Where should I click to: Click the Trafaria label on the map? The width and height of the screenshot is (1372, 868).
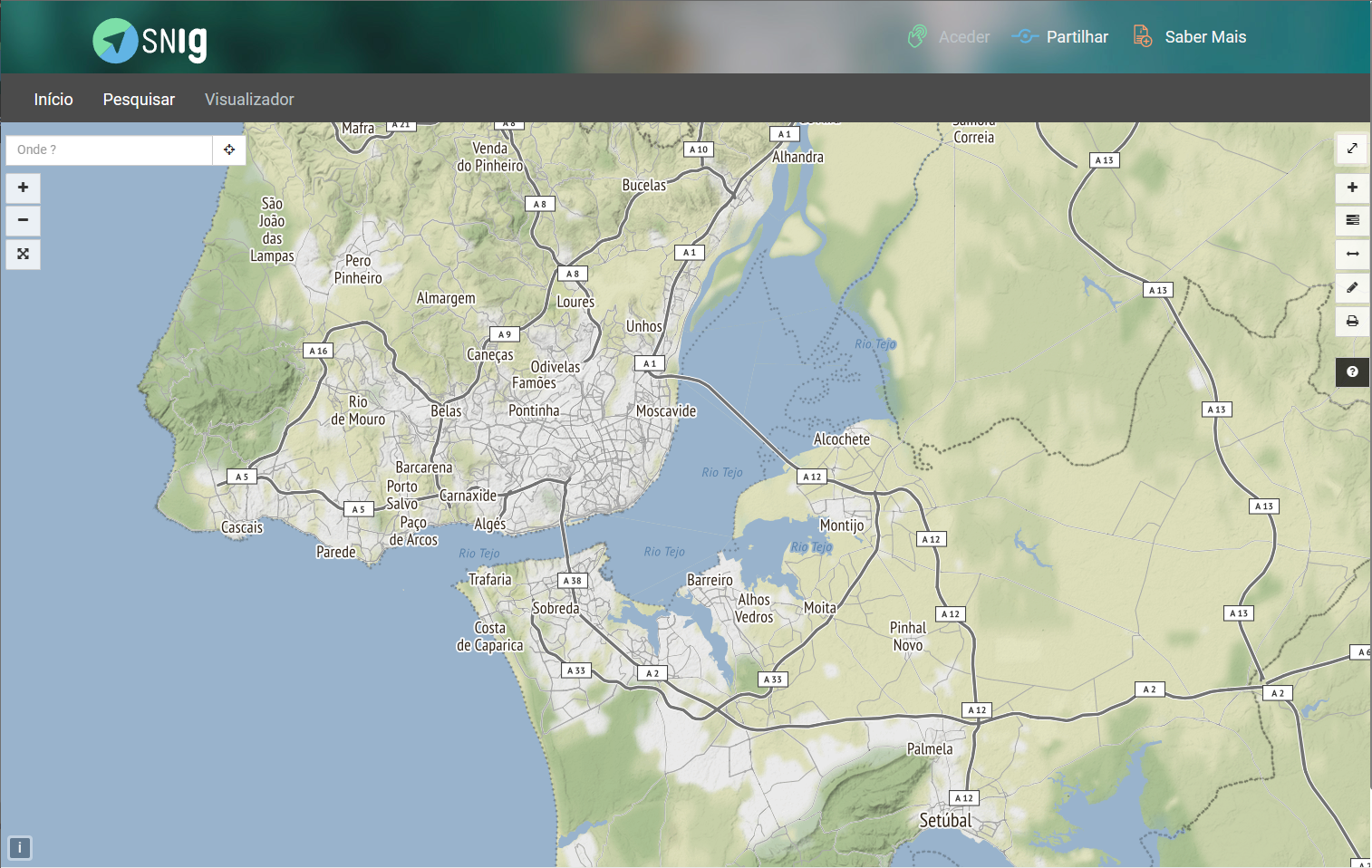click(489, 580)
